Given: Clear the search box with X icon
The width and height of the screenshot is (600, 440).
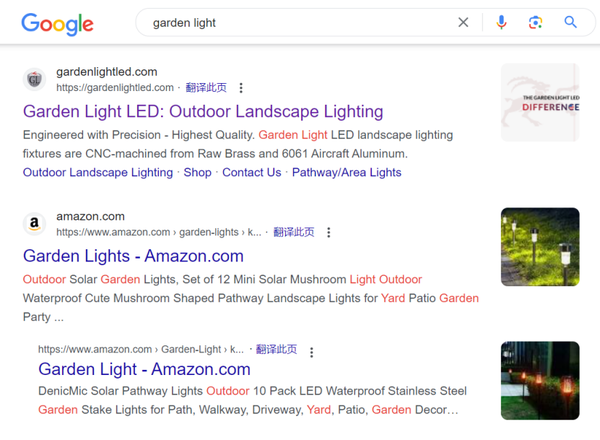Looking at the screenshot, I should pyautogui.click(x=463, y=23).
